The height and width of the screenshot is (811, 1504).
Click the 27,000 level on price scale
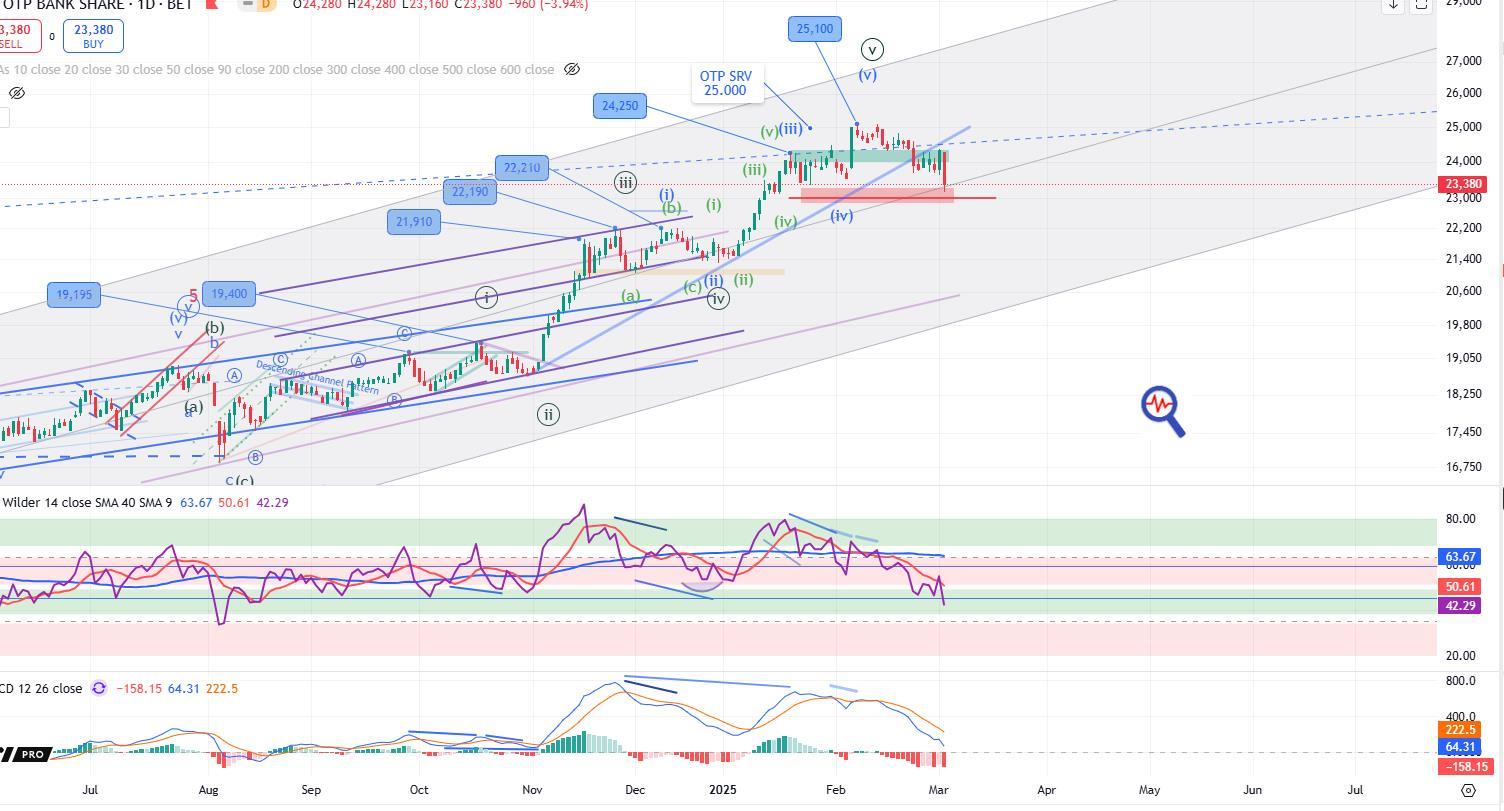tap(1464, 61)
